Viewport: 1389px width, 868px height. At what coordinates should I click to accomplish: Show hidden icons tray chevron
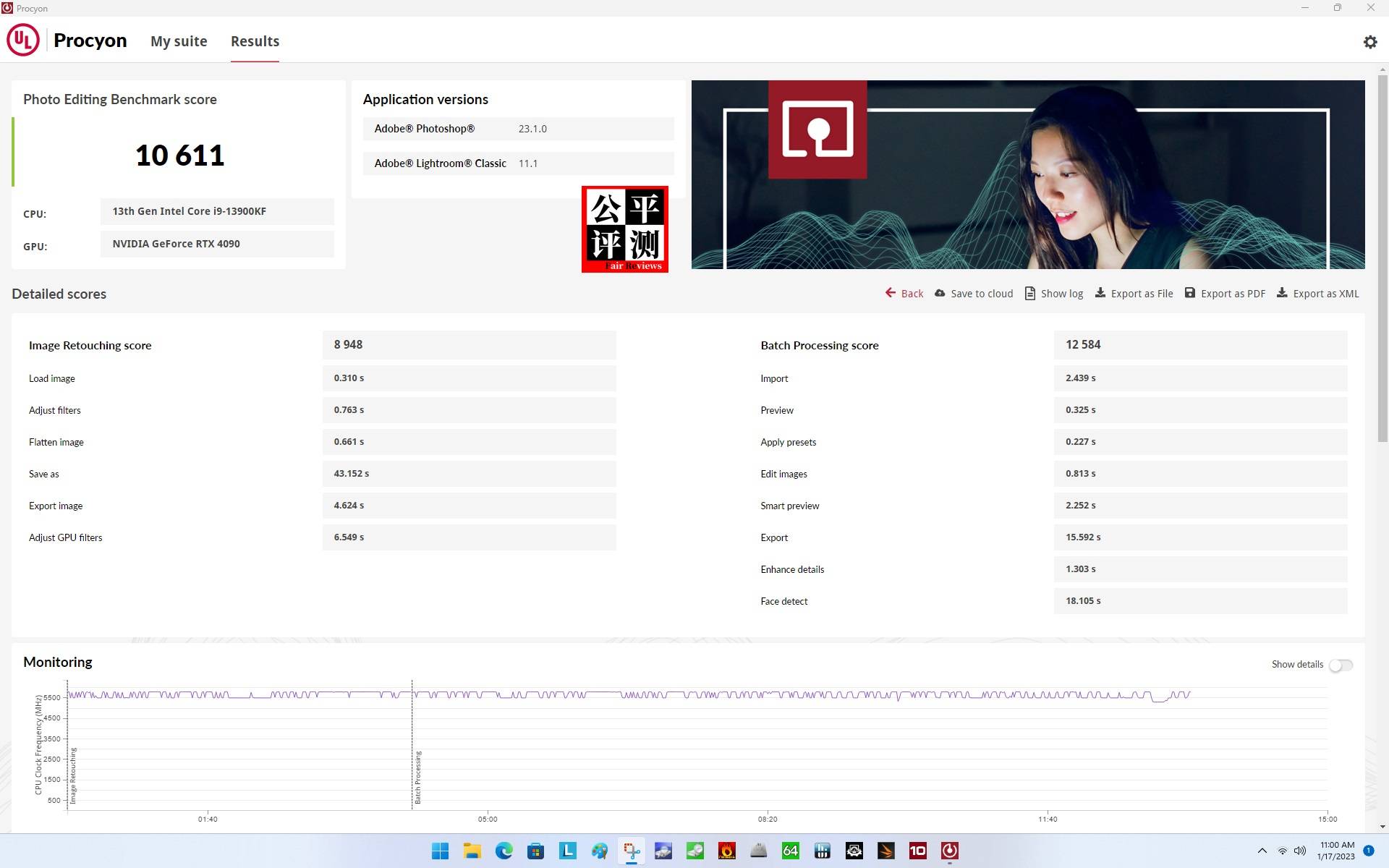pyautogui.click(x=1262, y=851)
